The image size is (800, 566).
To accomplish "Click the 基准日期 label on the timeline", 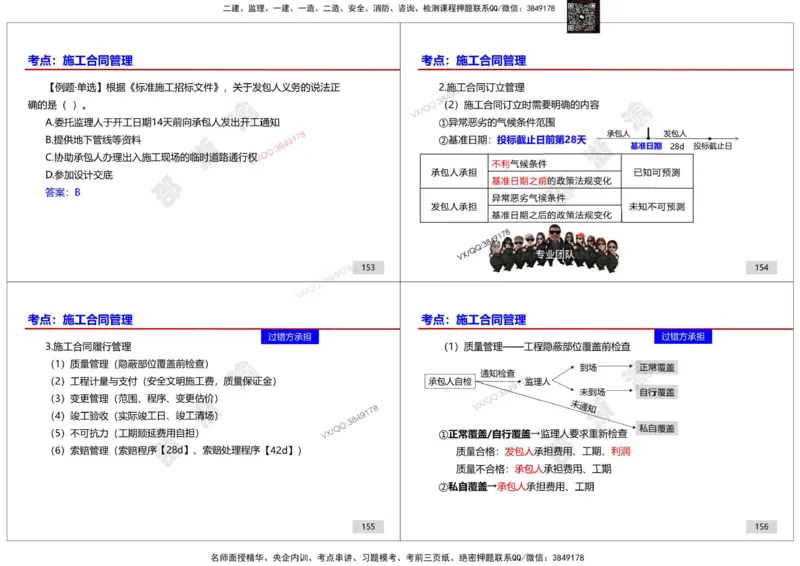I will tap(646, 146).
